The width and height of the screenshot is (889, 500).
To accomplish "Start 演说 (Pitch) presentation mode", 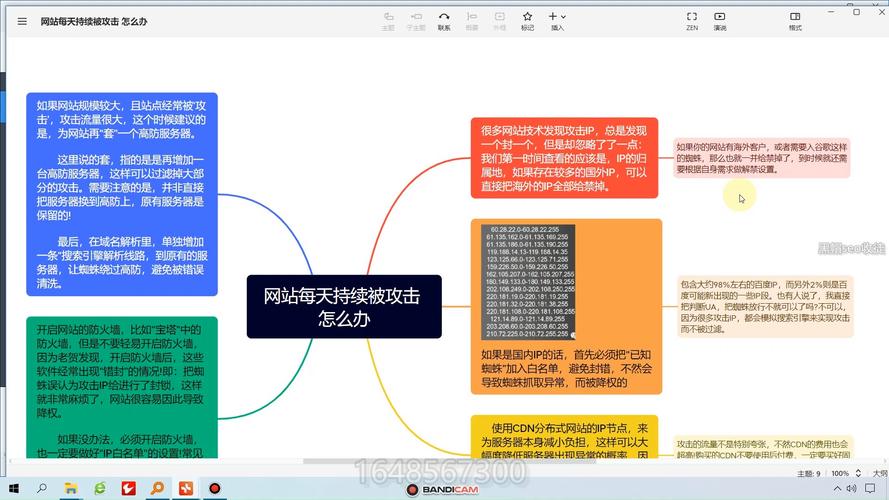I will click(719, 21).
